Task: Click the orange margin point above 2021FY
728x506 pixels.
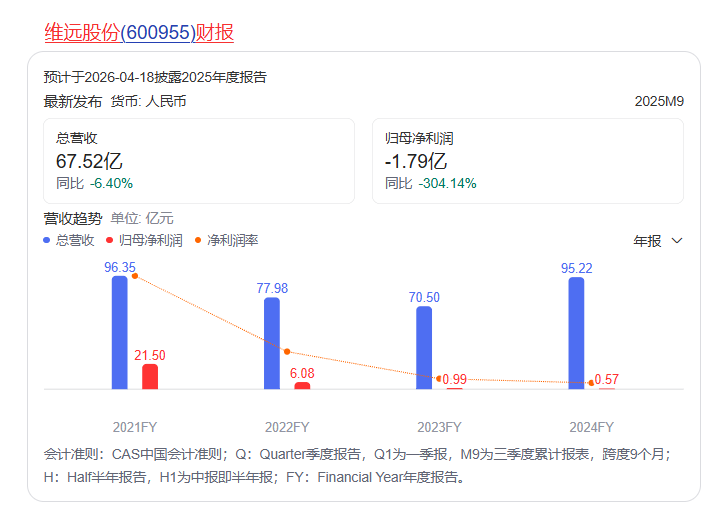Action: [x=135, y=276]
